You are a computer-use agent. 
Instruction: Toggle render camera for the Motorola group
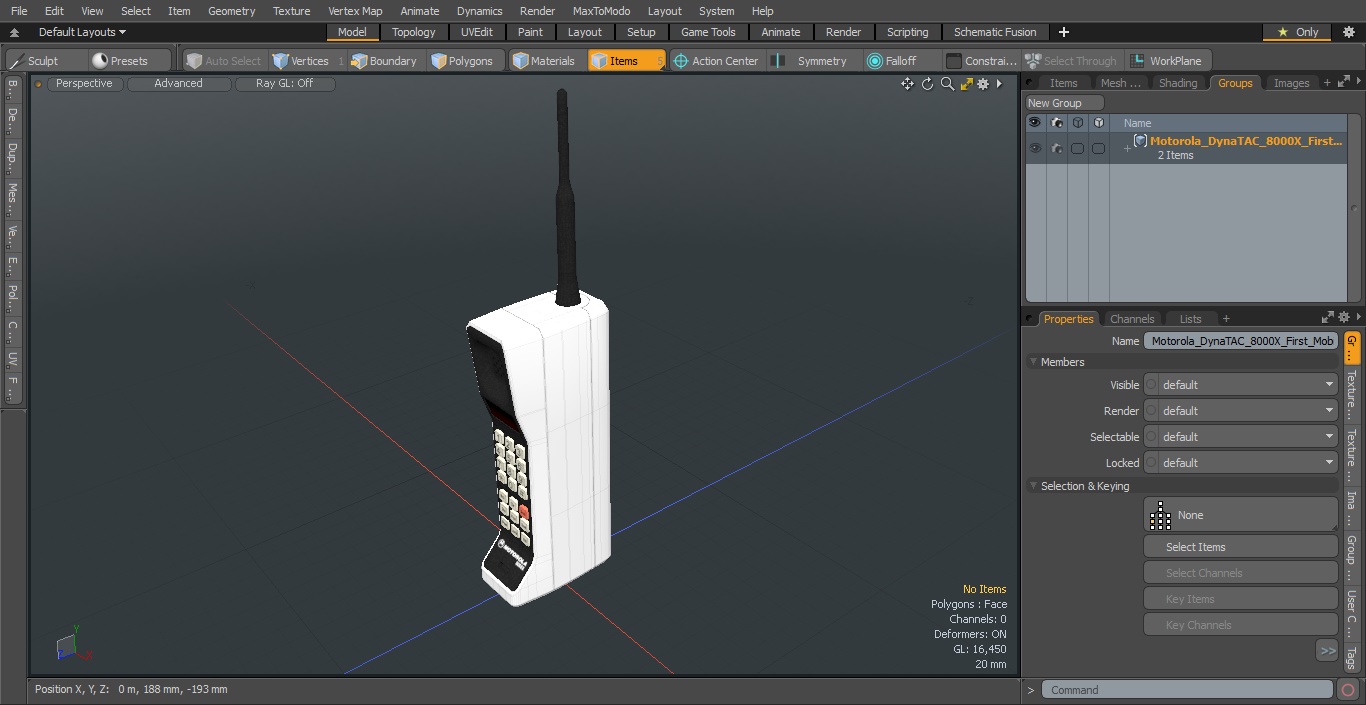pos(1056,148)
